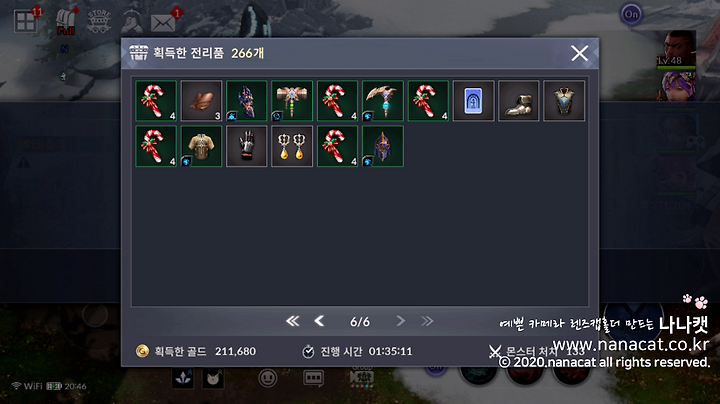The height and width of the screenshot is (404, 720).
Task: Jump to the last loot page
Action: tap(427, 321)
